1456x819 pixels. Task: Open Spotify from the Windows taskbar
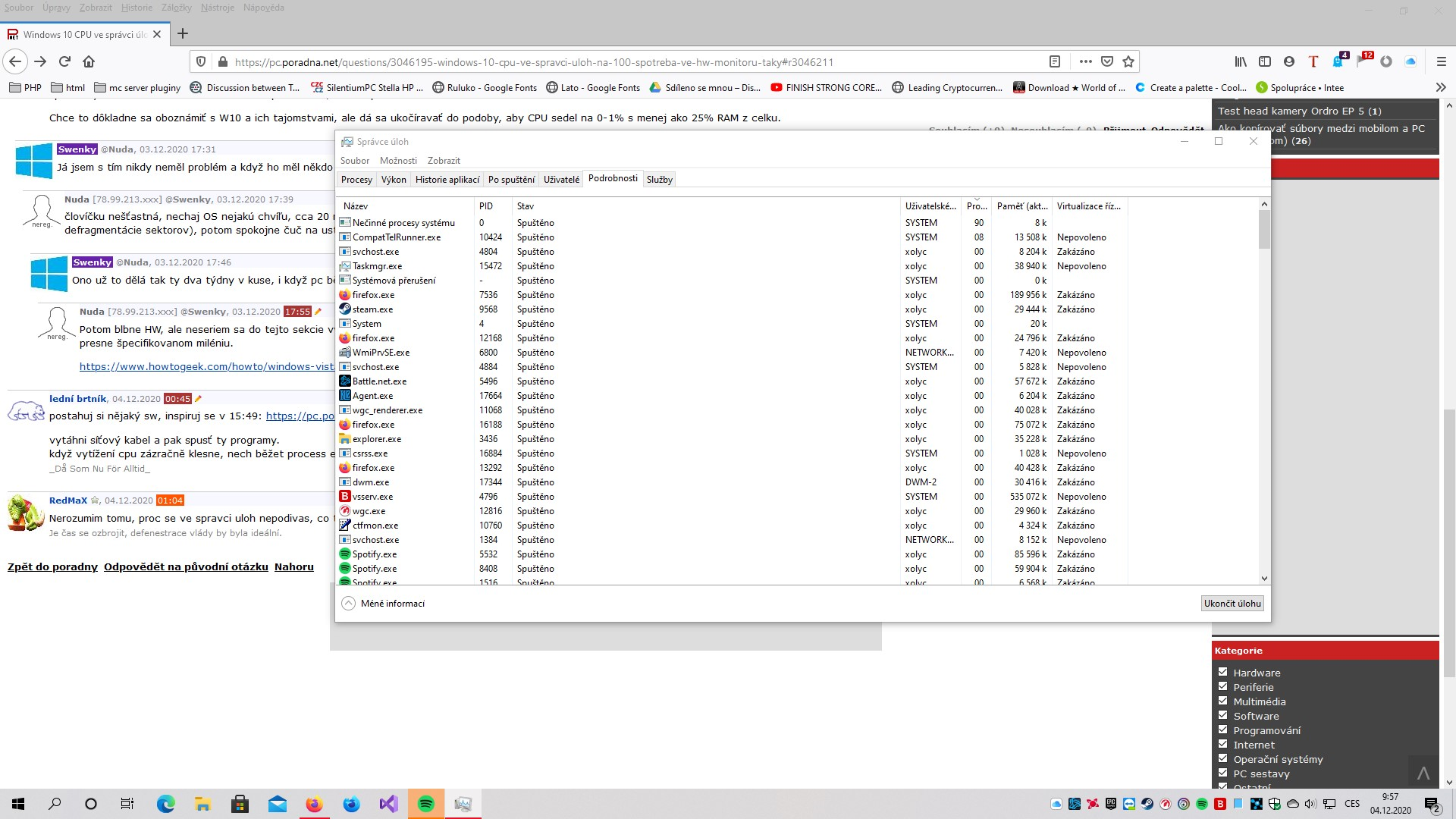pos(426,804)
